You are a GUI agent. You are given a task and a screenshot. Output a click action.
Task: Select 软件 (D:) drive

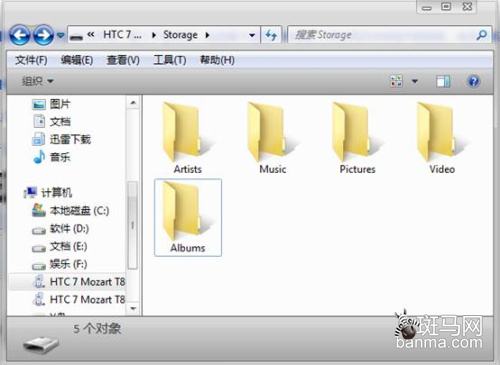[61, 229]
